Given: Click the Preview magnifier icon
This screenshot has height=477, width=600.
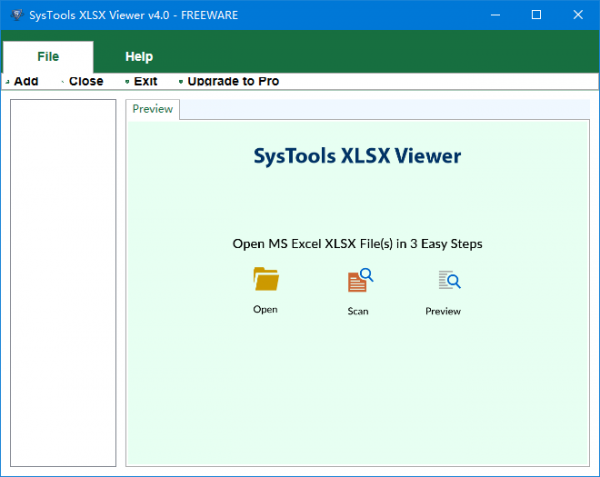Looking at the screenshot, I should (x=442, y=281).
